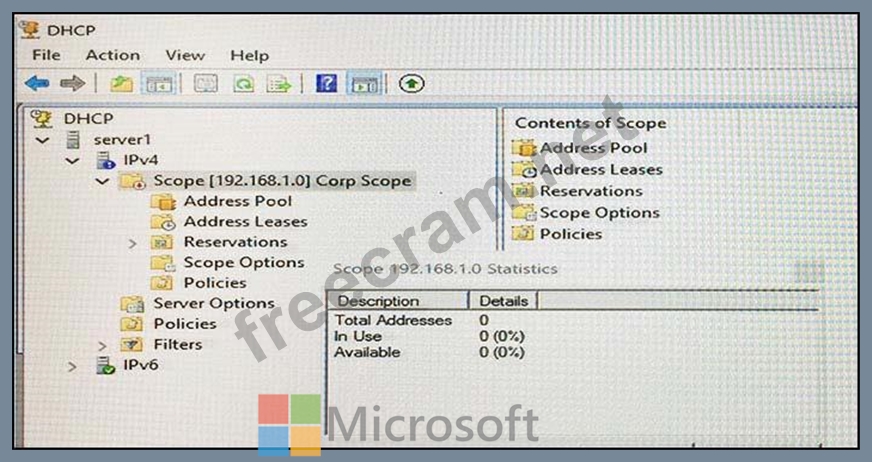
Task: Click the Forward arrow toolbar icon
Action: coord(72,84)
